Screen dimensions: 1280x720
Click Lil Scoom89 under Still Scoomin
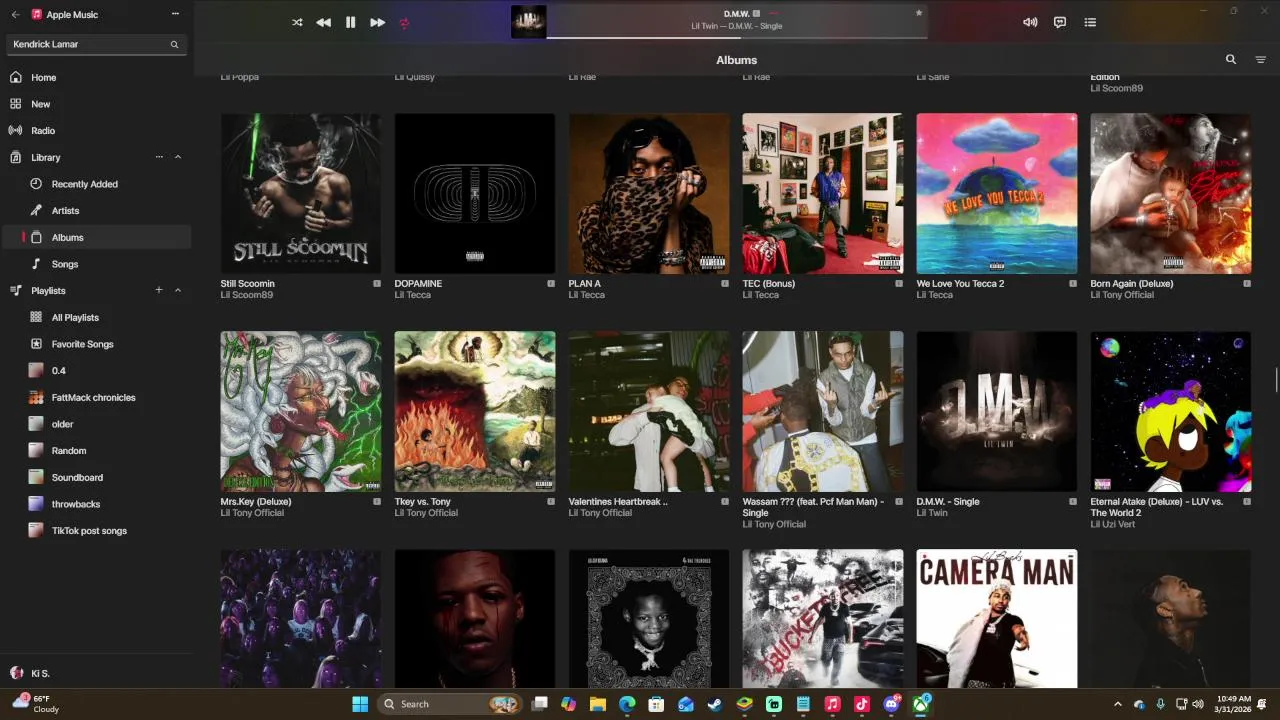click(x=247, y=295)
